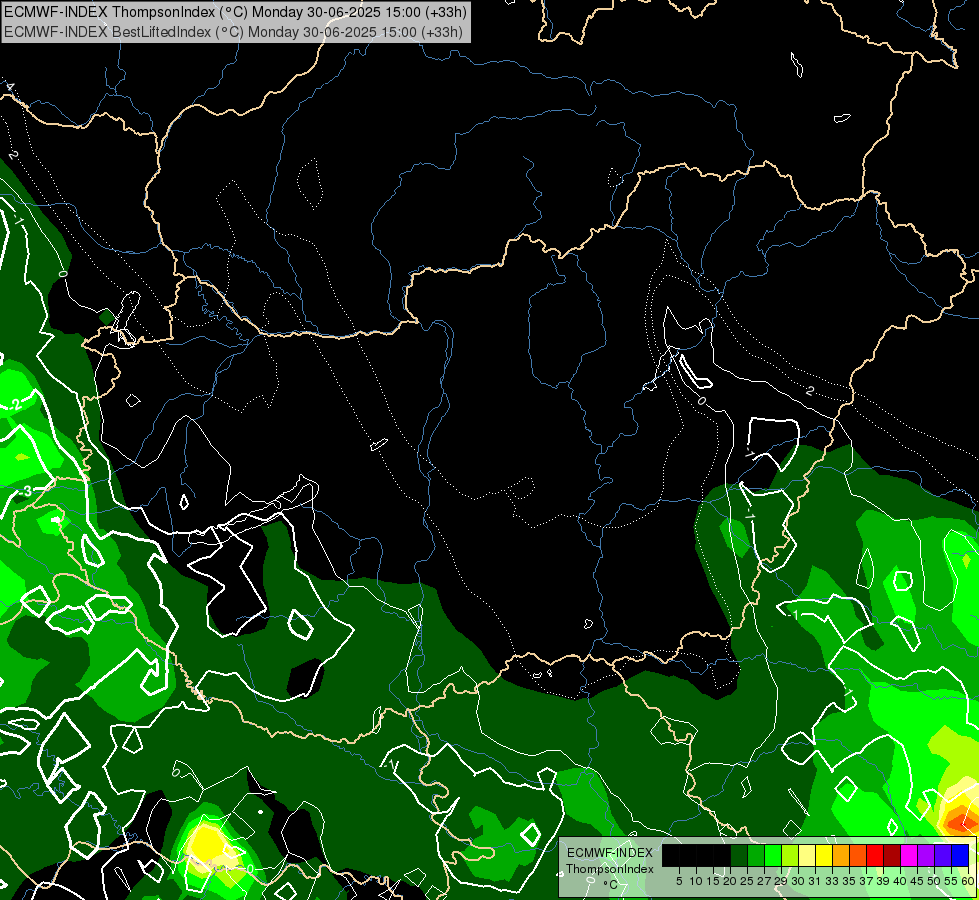Click the magenta legend swatch
This screenshot has height=900, width=979.
click(x=907, y=855)
